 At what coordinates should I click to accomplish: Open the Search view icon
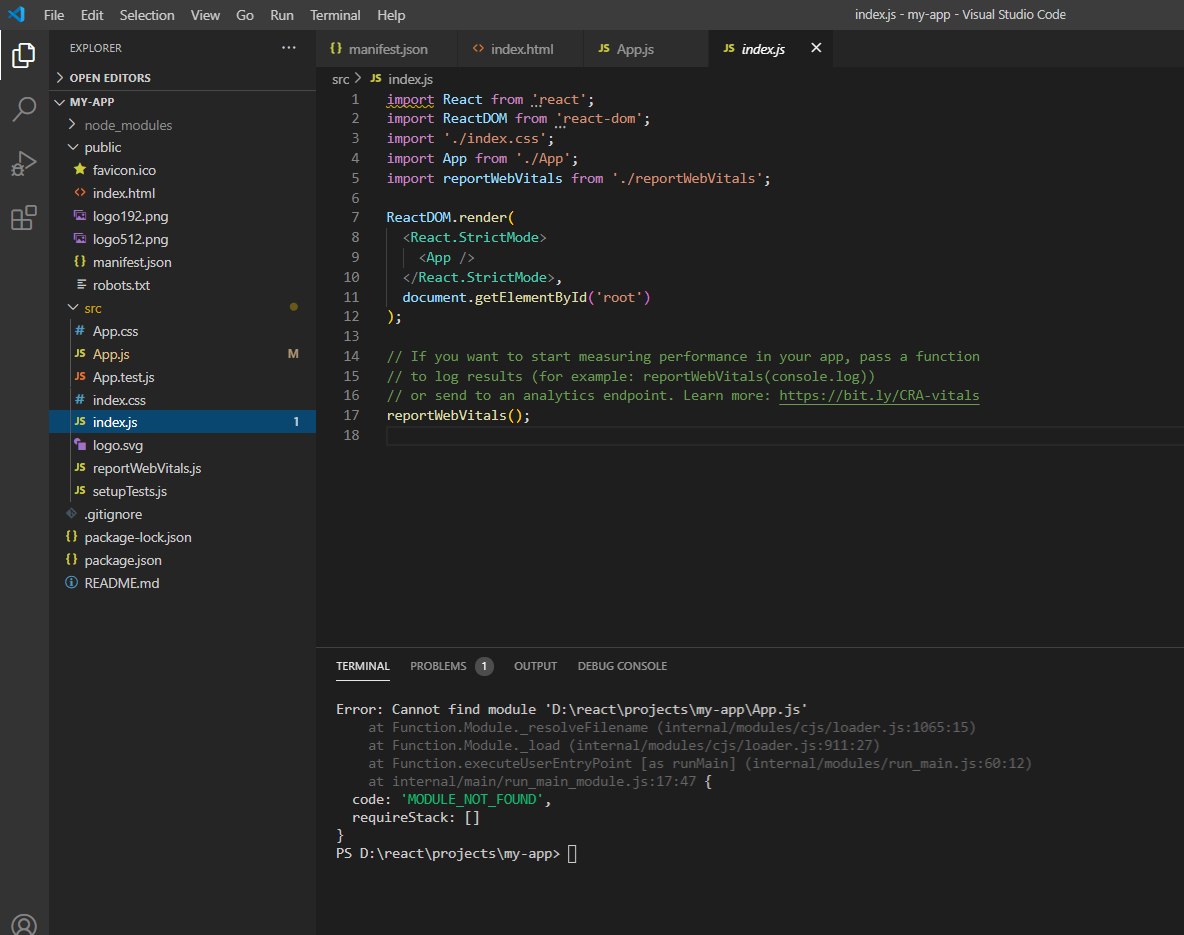coord(24,110)
